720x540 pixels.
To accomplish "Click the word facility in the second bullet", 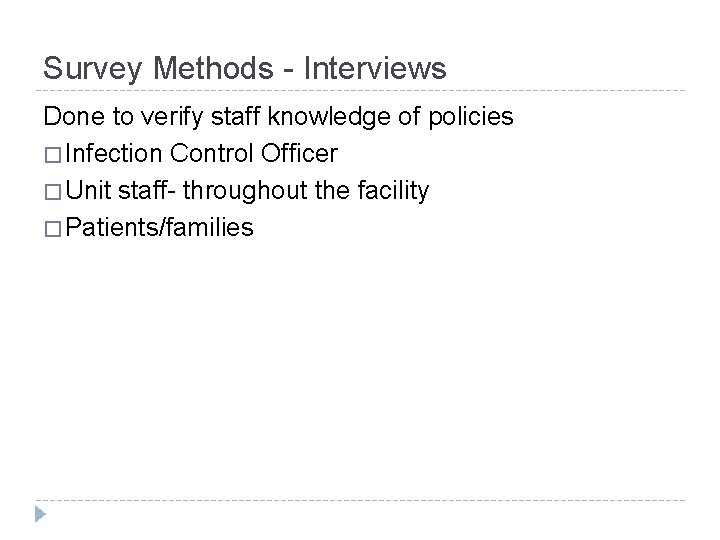I will click(x=394, y=191).
